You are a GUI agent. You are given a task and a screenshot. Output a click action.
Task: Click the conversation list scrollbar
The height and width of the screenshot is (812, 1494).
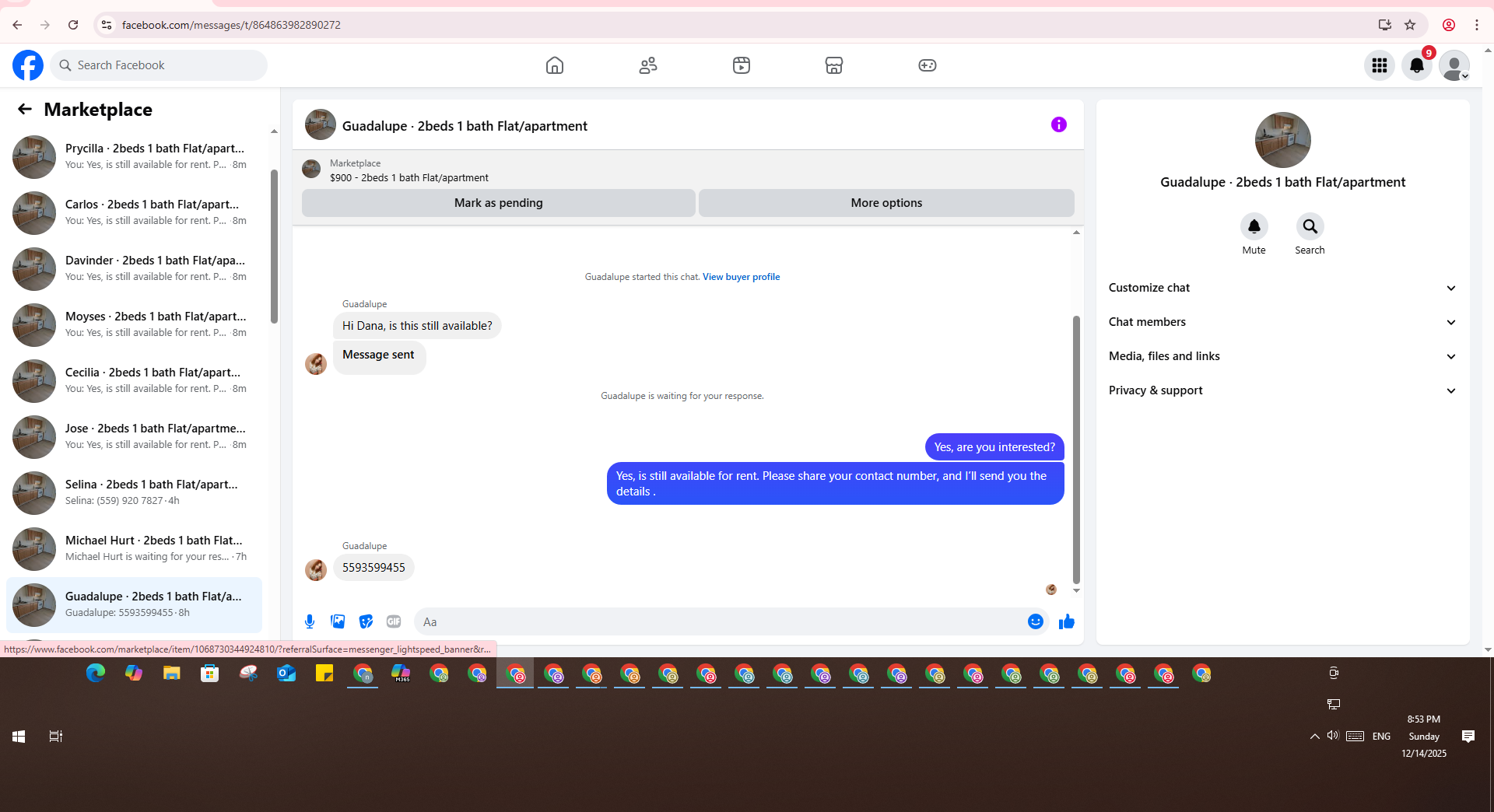(274, 246)
